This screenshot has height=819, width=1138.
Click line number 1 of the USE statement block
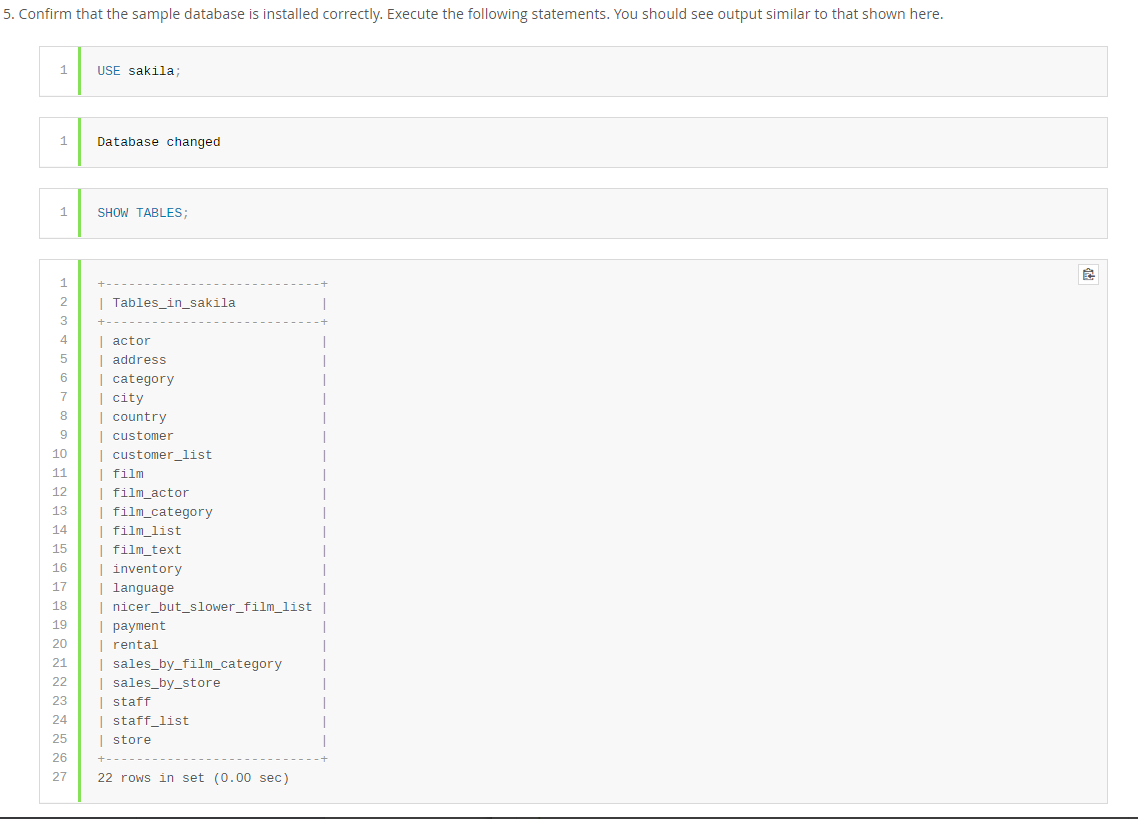63,70
